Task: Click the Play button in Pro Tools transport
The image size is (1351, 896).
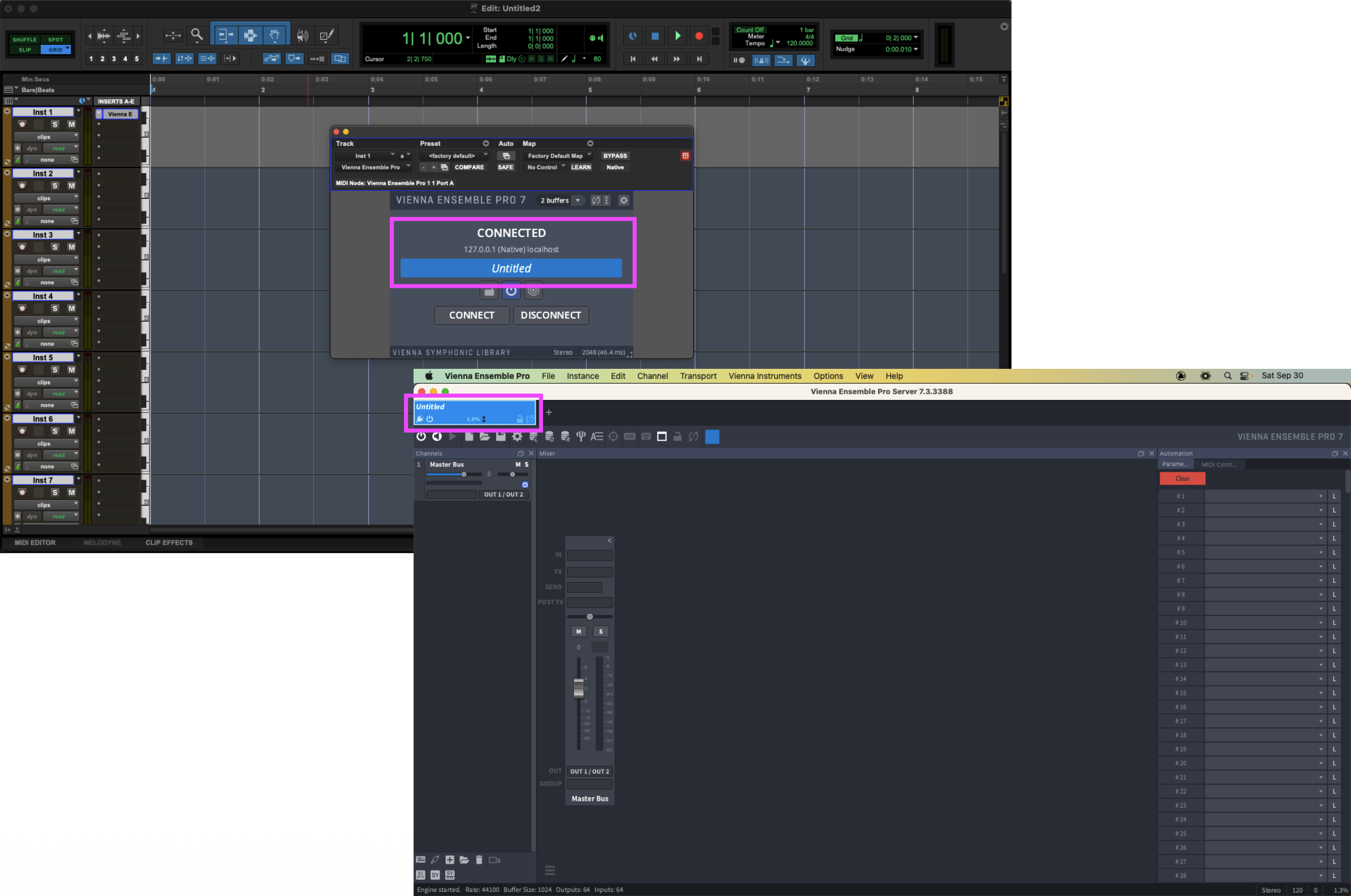Action: [677, 36]
